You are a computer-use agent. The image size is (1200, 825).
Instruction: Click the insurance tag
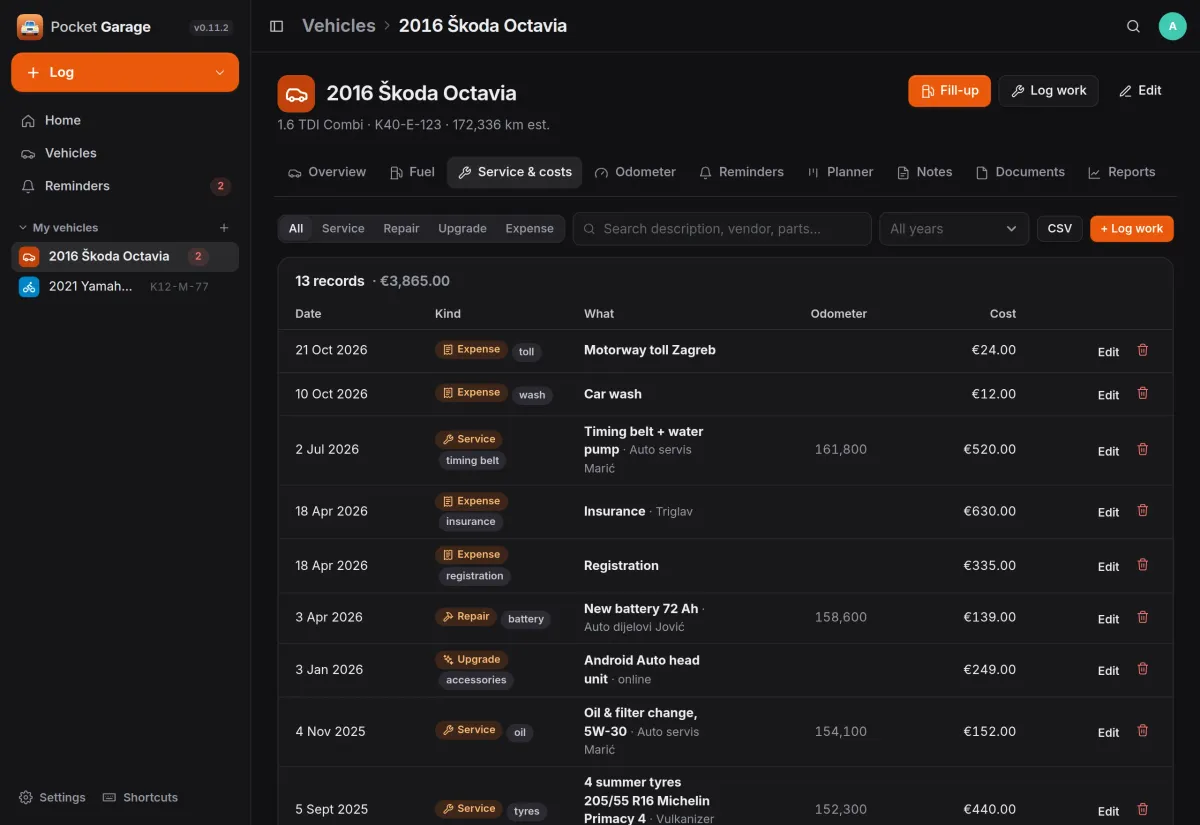click(x=471, y=522)
